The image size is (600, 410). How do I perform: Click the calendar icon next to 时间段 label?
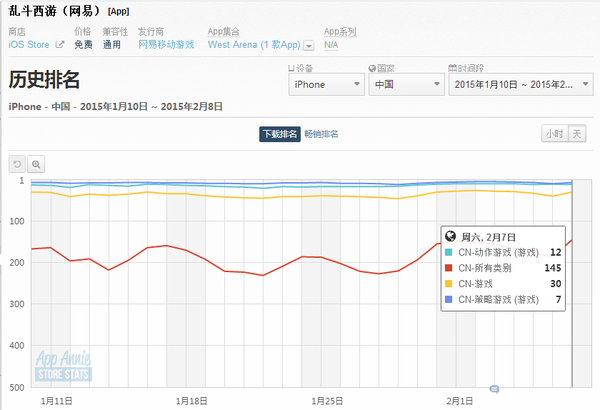click(x=452, y=68)
